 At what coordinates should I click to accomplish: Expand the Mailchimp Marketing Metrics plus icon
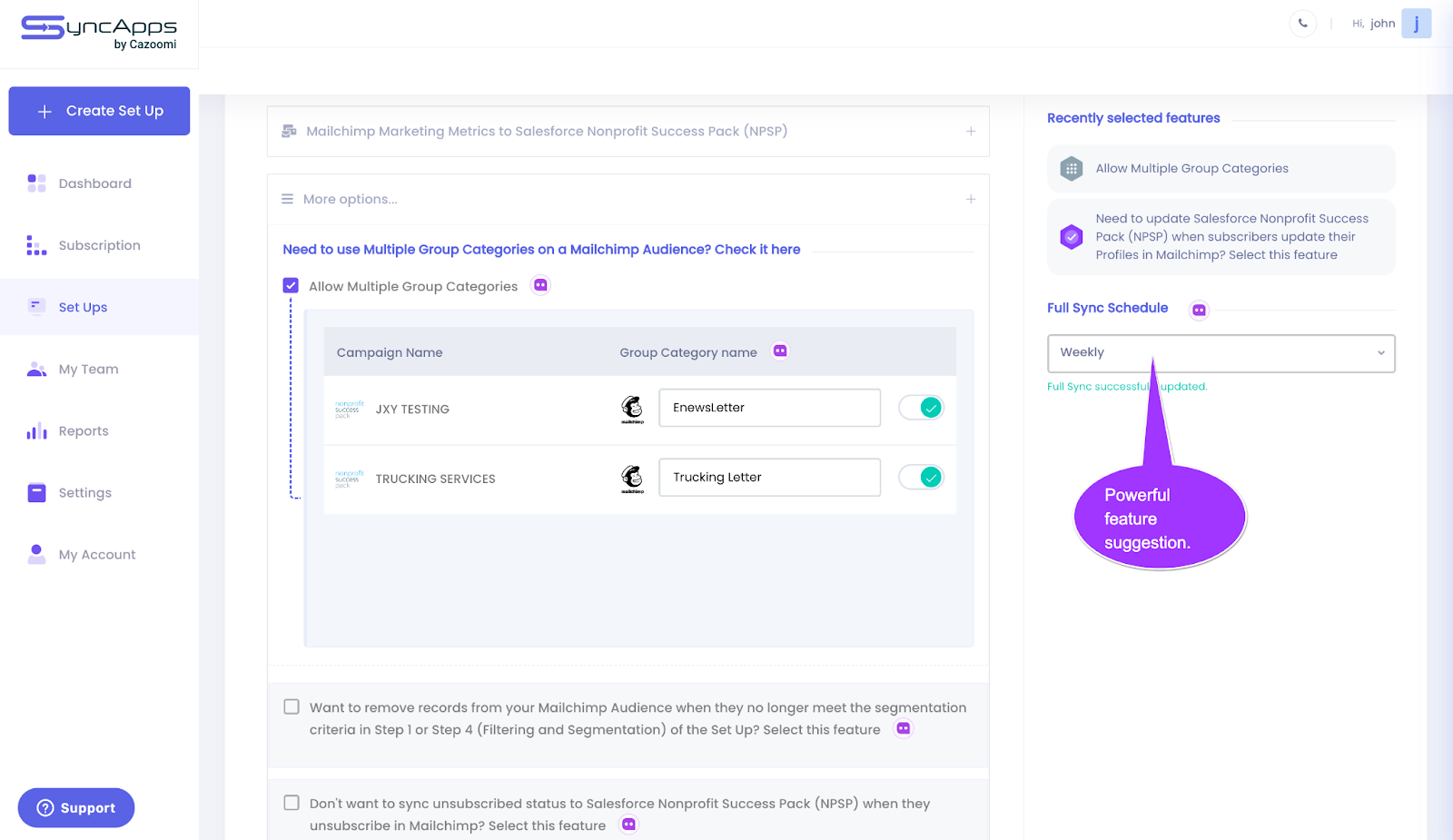(971, 131)
